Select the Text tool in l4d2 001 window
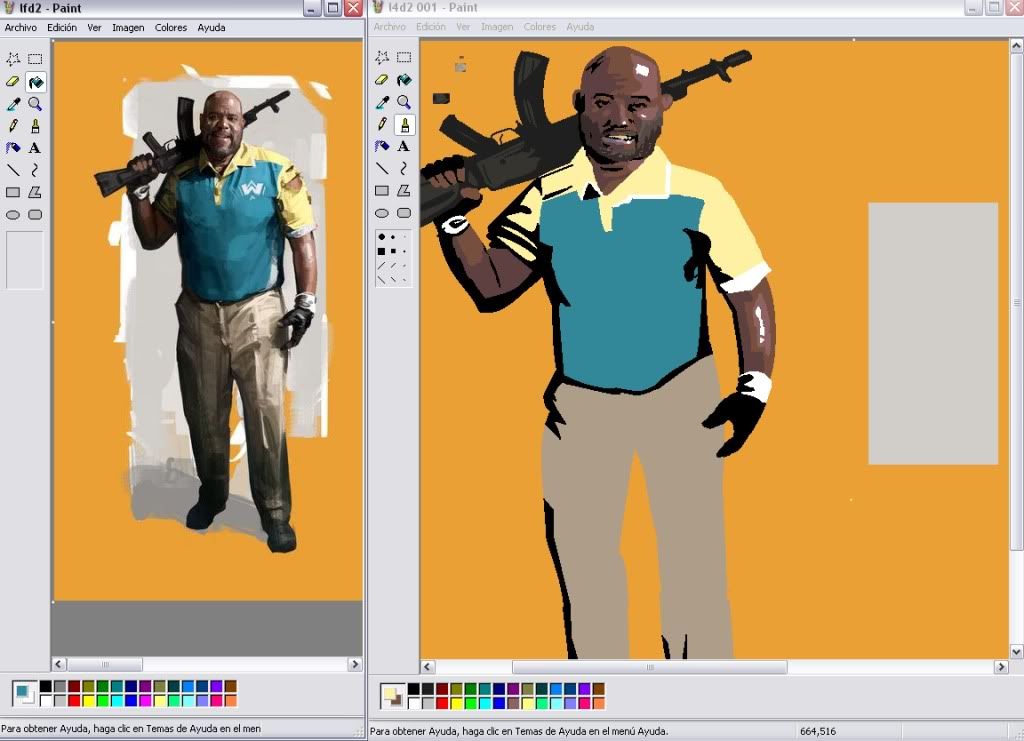The image size is (1024, 741). click(404, 146)
